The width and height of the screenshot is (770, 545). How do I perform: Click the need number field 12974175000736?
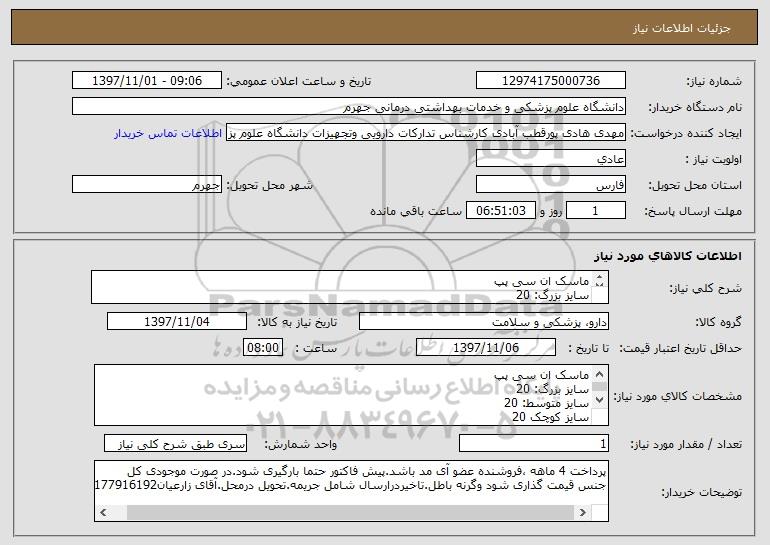click(x=550, y=81)
